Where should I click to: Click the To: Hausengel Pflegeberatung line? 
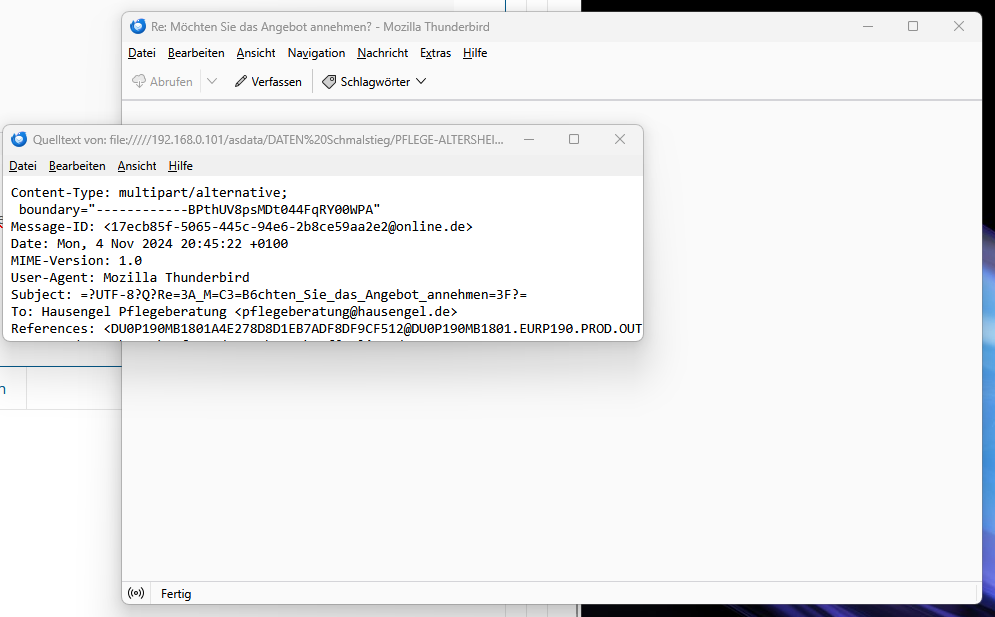click(x=234, y=312)
